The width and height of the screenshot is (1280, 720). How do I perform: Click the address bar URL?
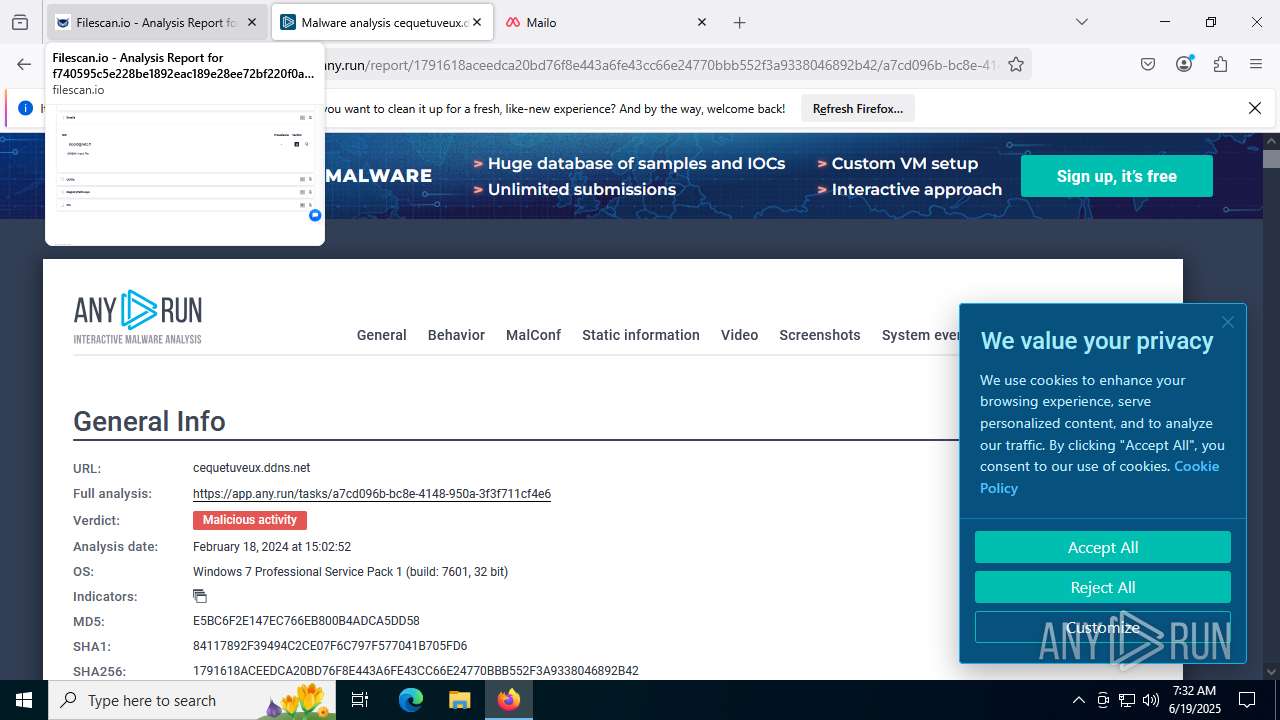coord(660,65)
